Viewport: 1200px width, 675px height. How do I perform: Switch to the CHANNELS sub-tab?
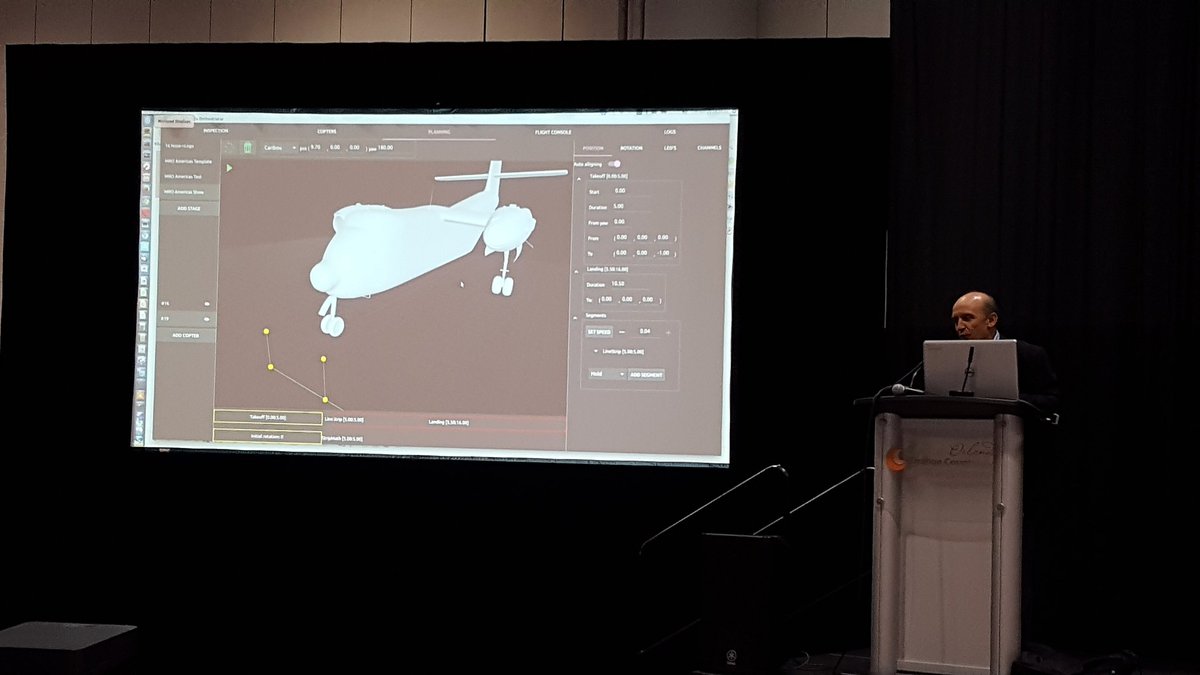click(x=709, y=148)
